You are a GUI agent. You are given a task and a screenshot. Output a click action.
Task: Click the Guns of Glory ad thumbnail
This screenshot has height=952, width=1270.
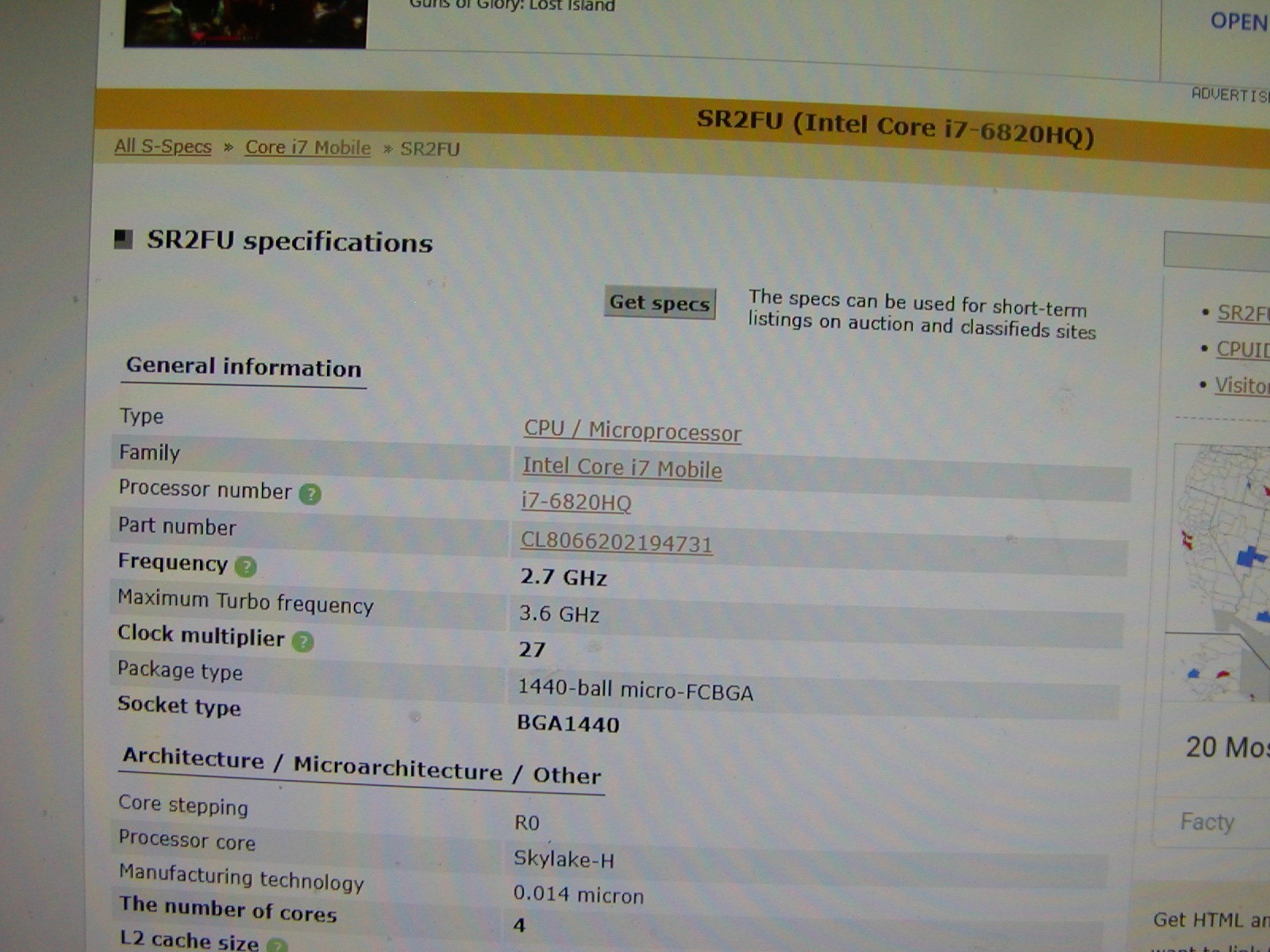(x=245, y=23)
